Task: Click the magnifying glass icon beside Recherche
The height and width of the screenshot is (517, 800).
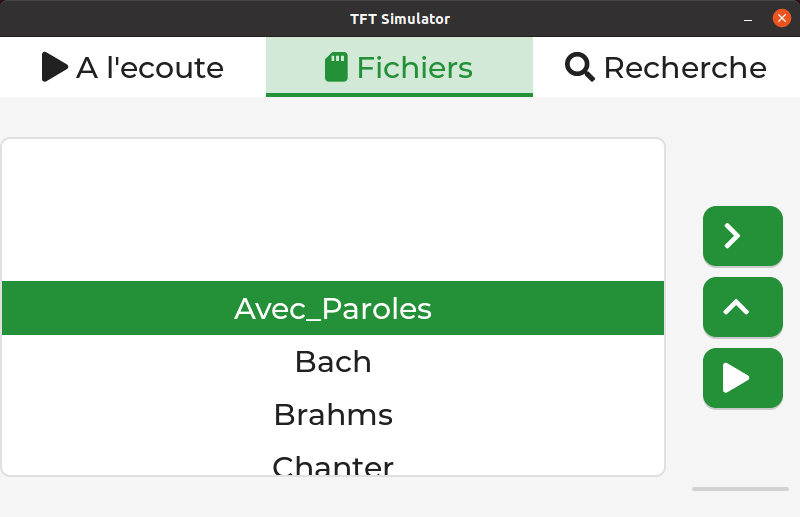Action: (580, 67)
